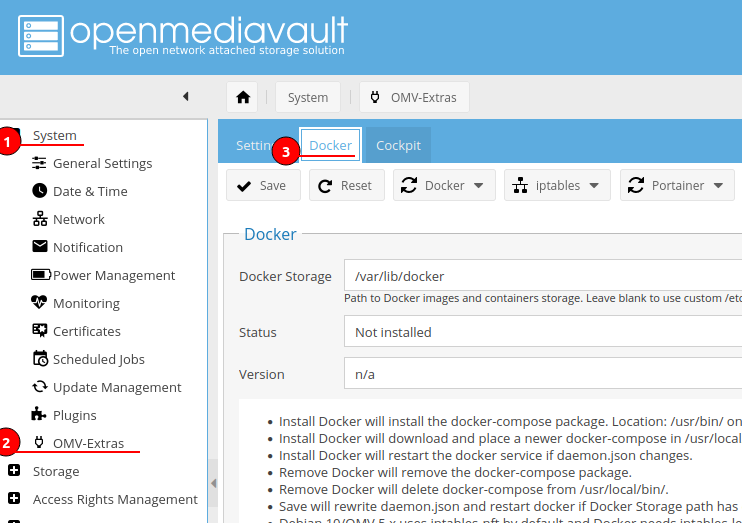The image size is (742, 523).
Task: Click 'Remove Docker will remove' note line
Action: (455, 472)
